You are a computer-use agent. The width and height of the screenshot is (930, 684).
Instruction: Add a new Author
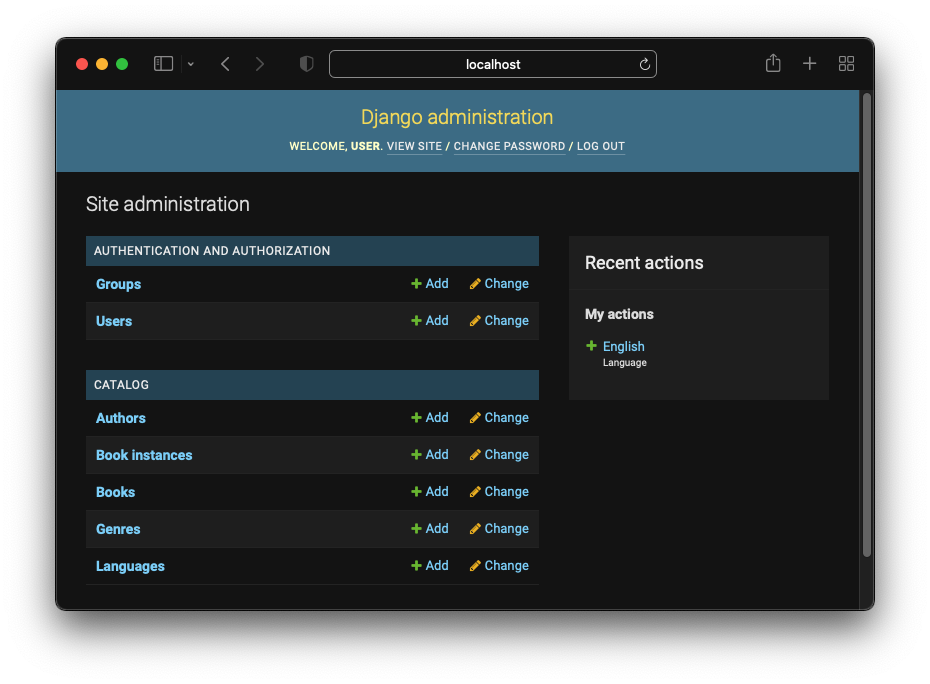pos(430,418)
